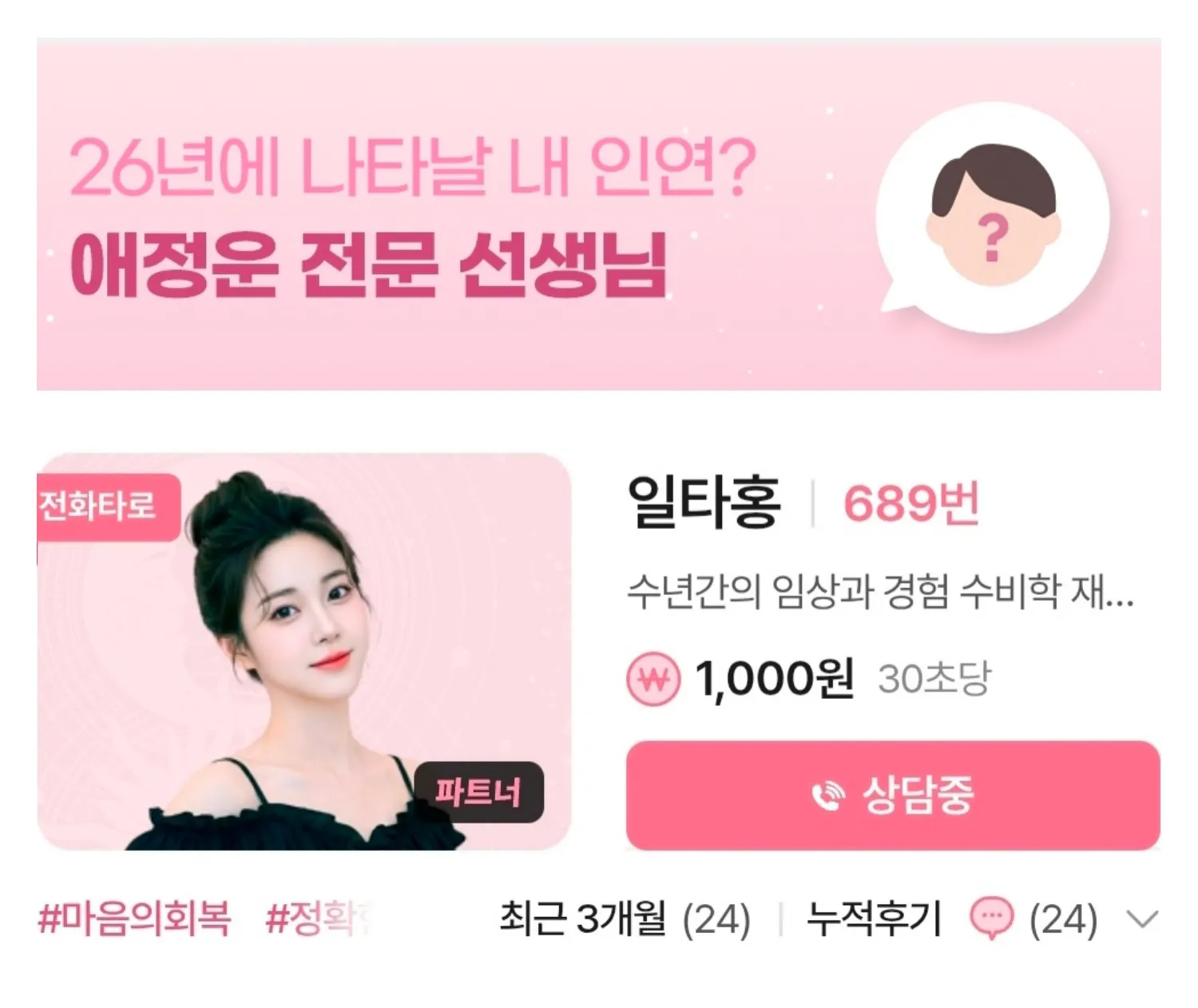
Task: Click the question-mark face speech bubble icon
Action: [x=993, y=218]
